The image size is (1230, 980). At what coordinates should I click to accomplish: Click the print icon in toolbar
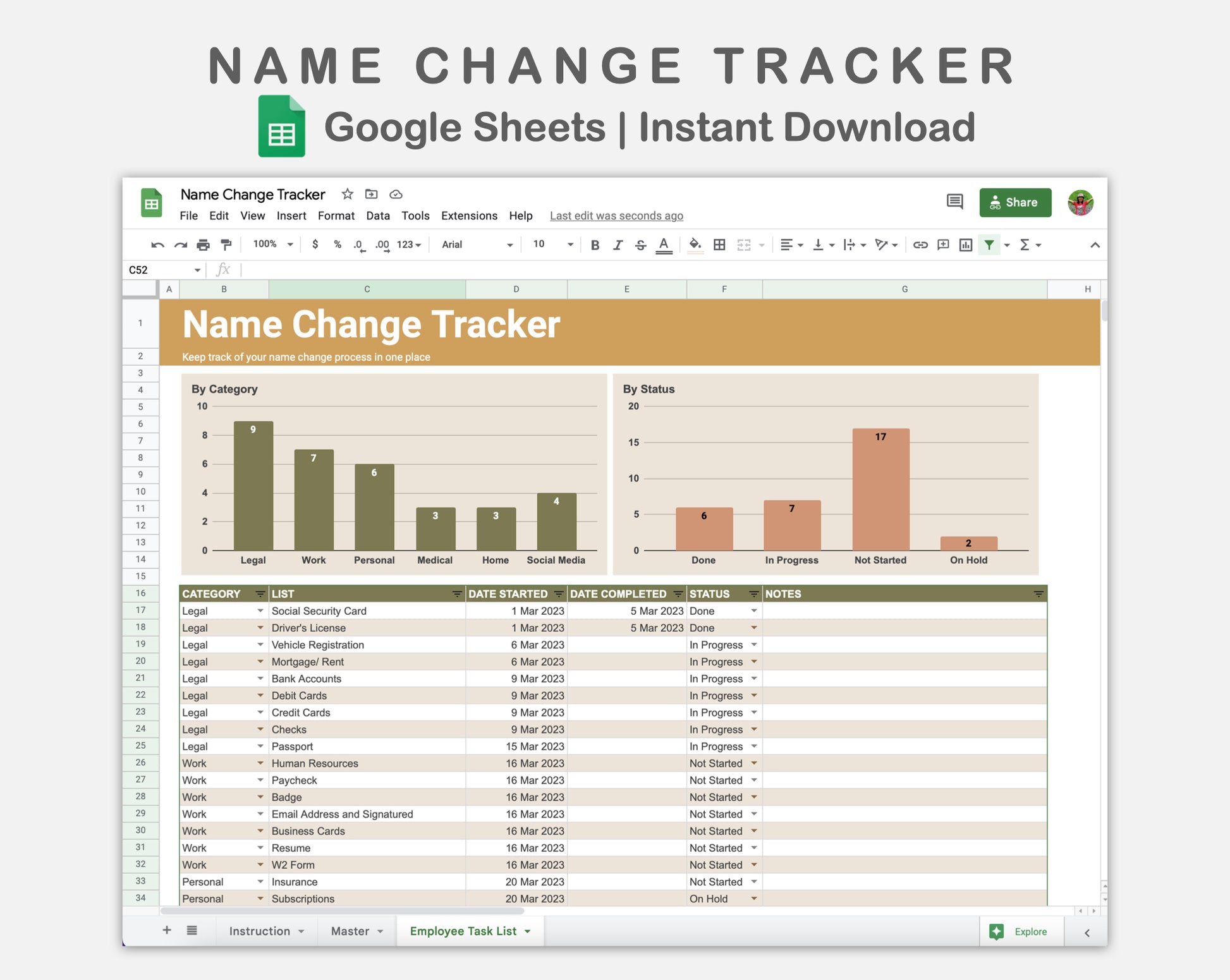point(203,245)
